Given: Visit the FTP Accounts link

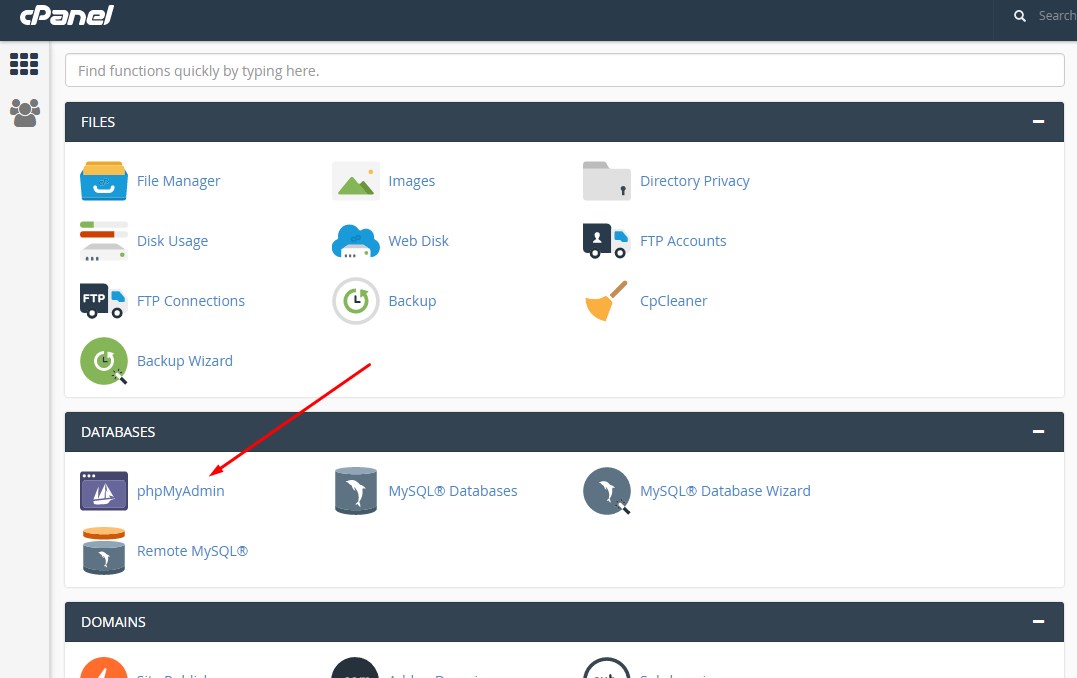Looking at the screenshot, I should (683, 241).
